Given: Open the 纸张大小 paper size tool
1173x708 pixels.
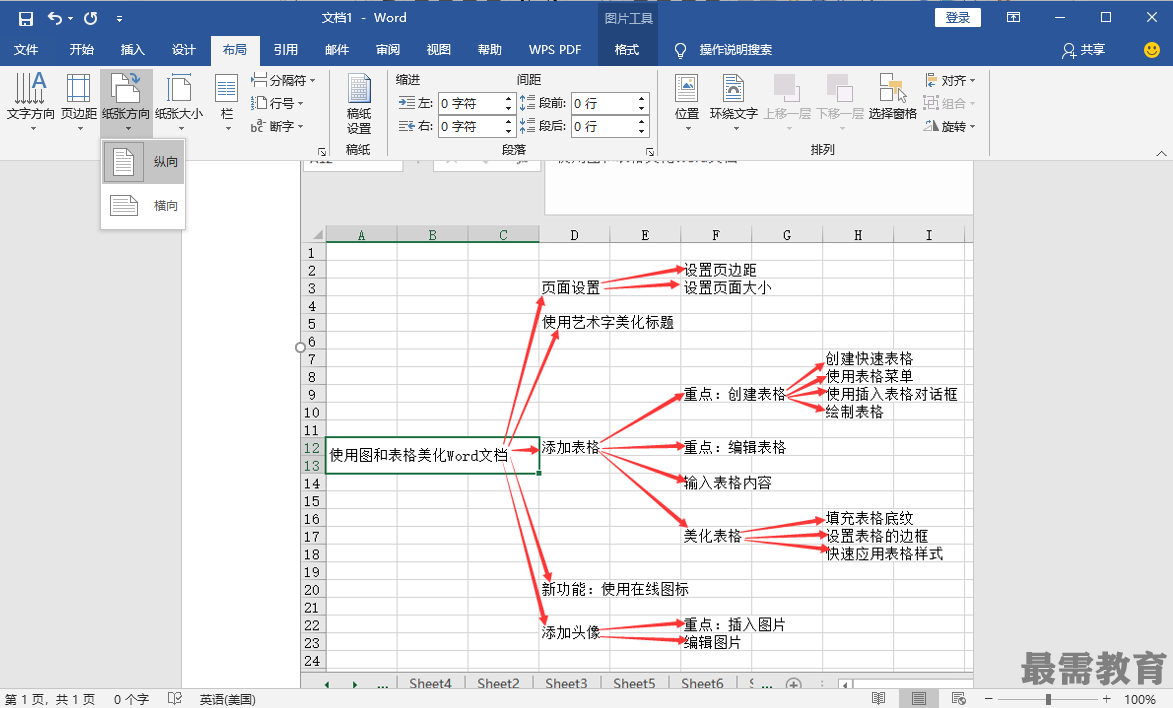Looking at the screenshot, I should (179, 103).
